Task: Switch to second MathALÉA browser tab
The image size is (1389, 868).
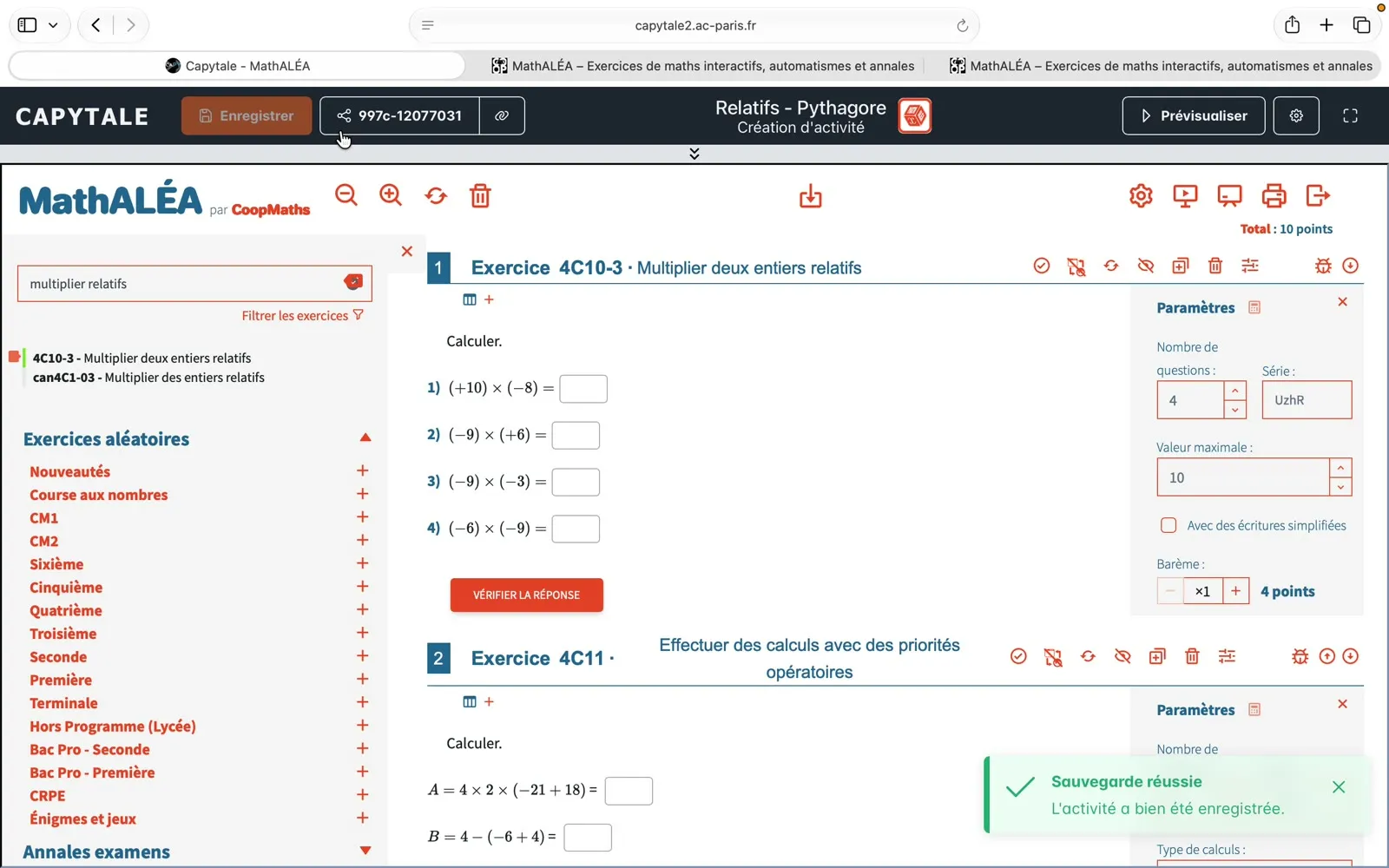Action: [x=702, y=65]
